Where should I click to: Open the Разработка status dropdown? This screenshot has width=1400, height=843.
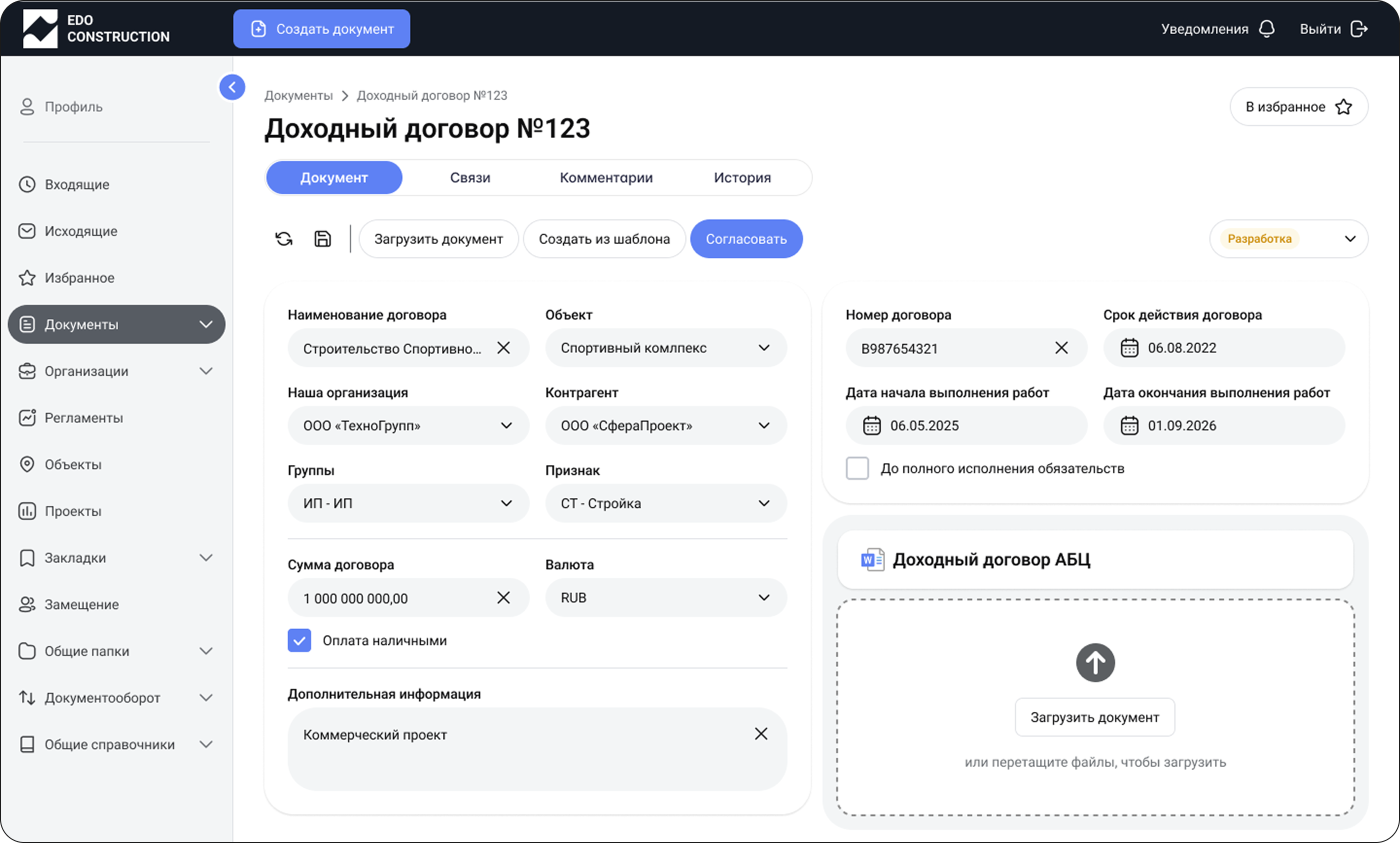(1288, 239)
